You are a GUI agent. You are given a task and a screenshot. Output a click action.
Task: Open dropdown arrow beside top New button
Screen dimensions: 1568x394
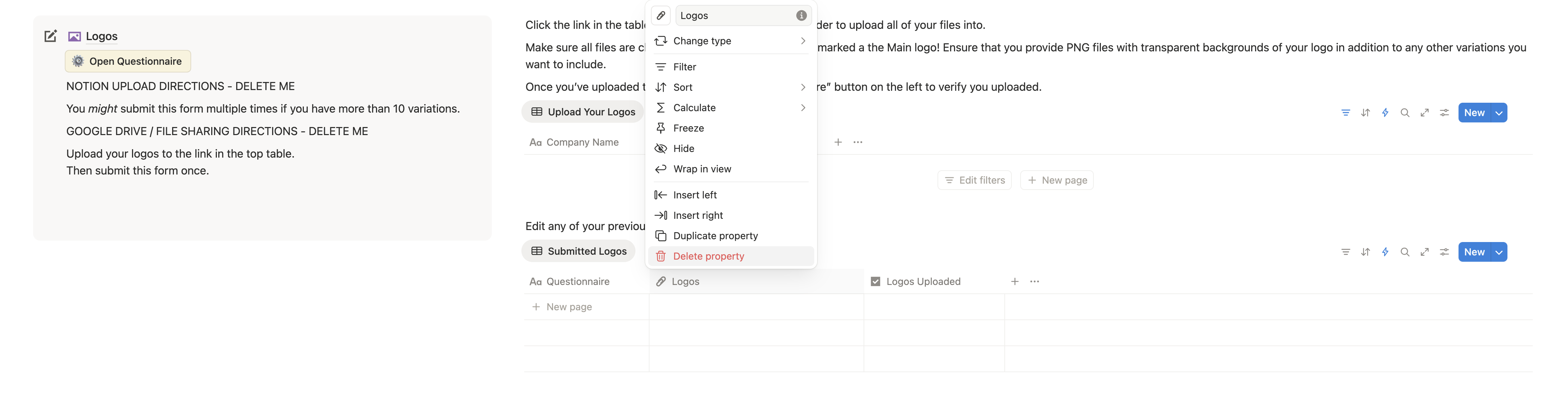(1499, 113)
